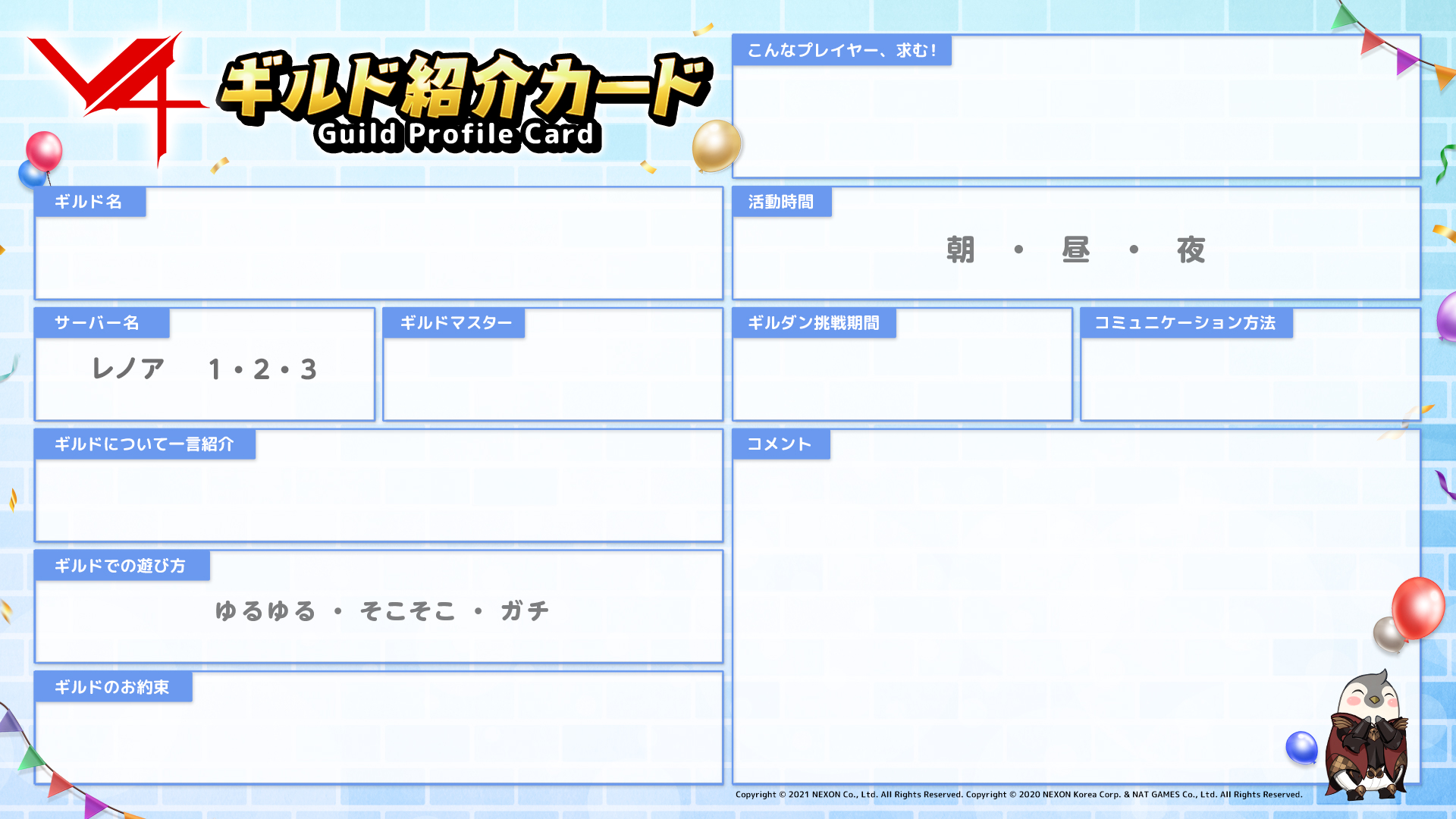Choose the ゆるゆる play style

(265, 610)
